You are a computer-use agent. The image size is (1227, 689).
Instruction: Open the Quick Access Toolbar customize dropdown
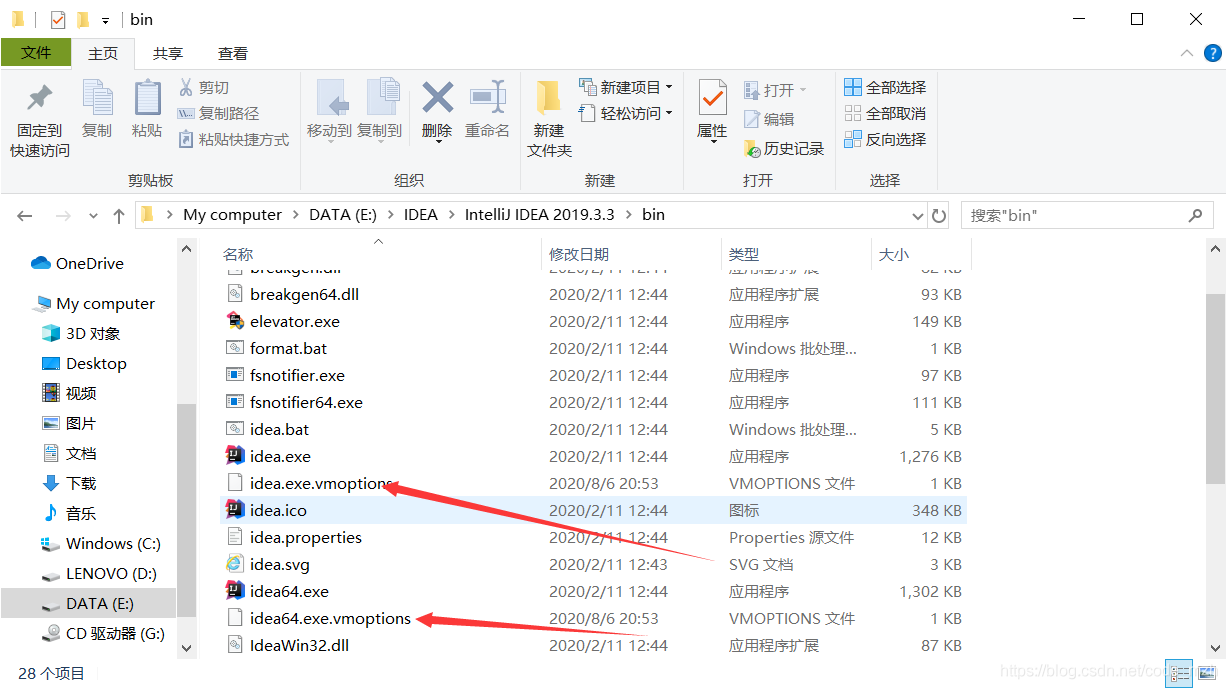(x=105, y=20)
